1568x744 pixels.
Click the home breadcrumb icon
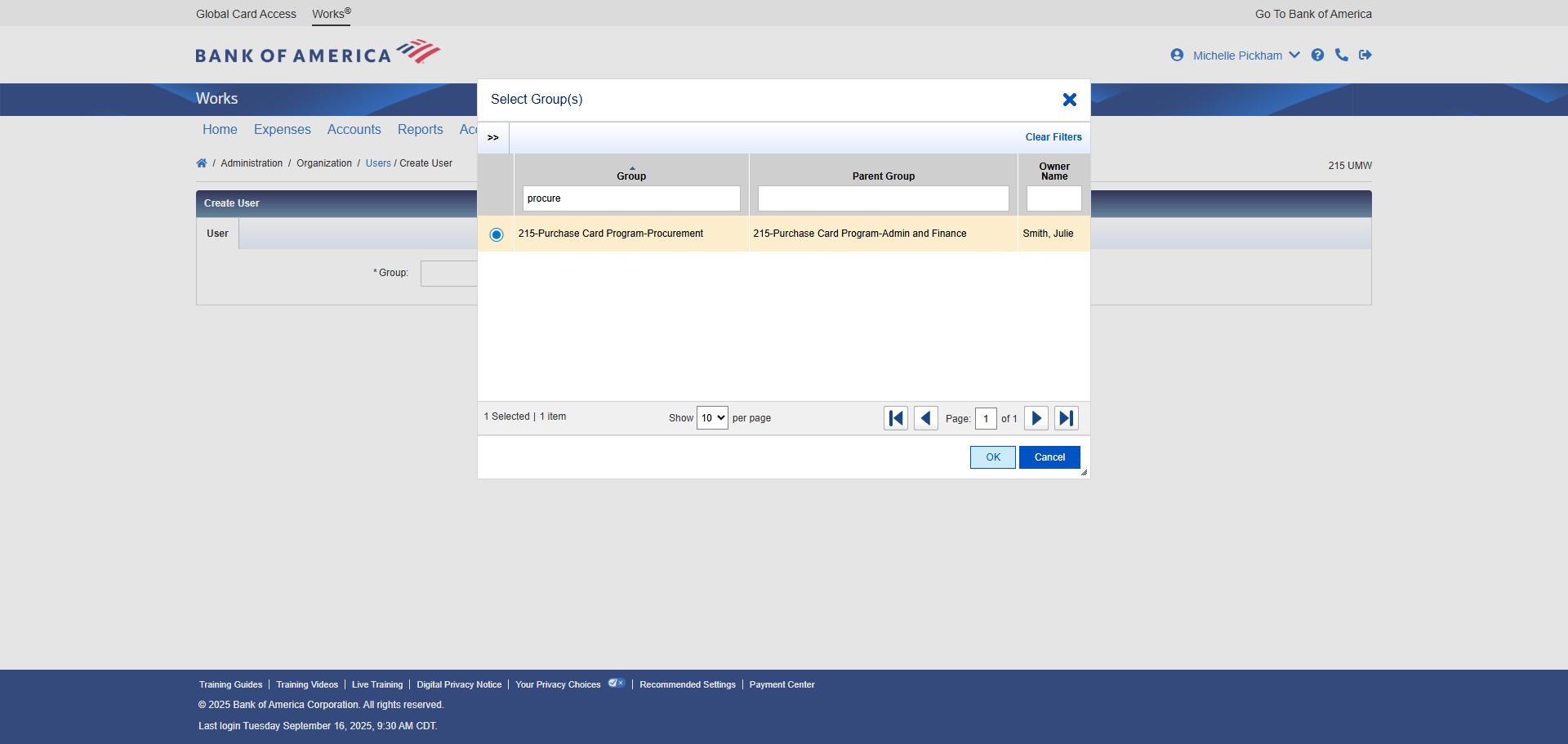coord(202,163)
